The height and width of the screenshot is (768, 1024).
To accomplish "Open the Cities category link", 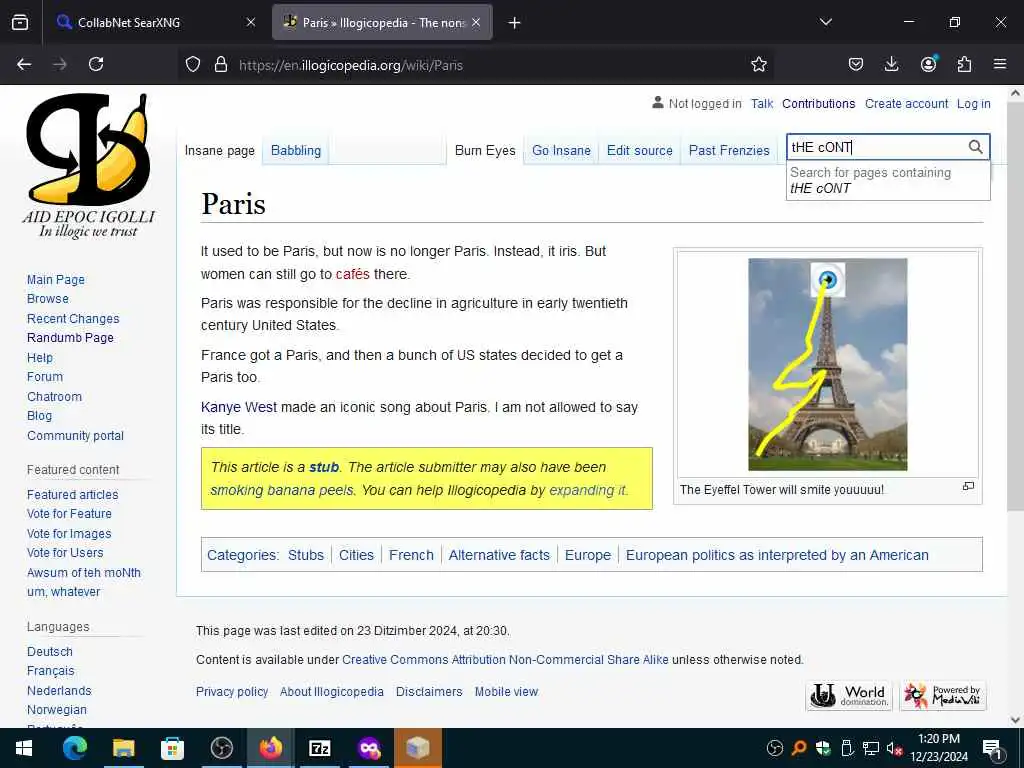I will [x=356, y=555].
